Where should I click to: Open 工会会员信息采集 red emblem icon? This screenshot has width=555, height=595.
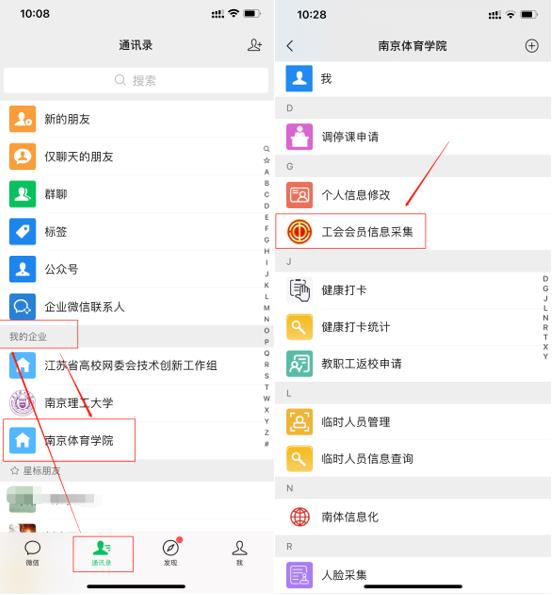(x=299, y=231)
